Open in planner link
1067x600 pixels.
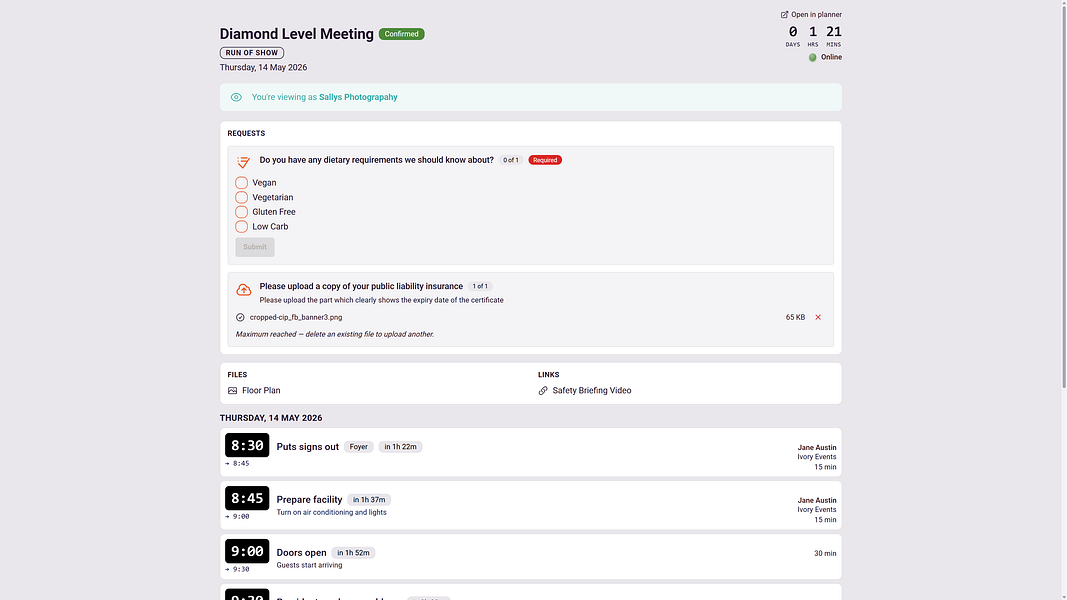point(811,14)
